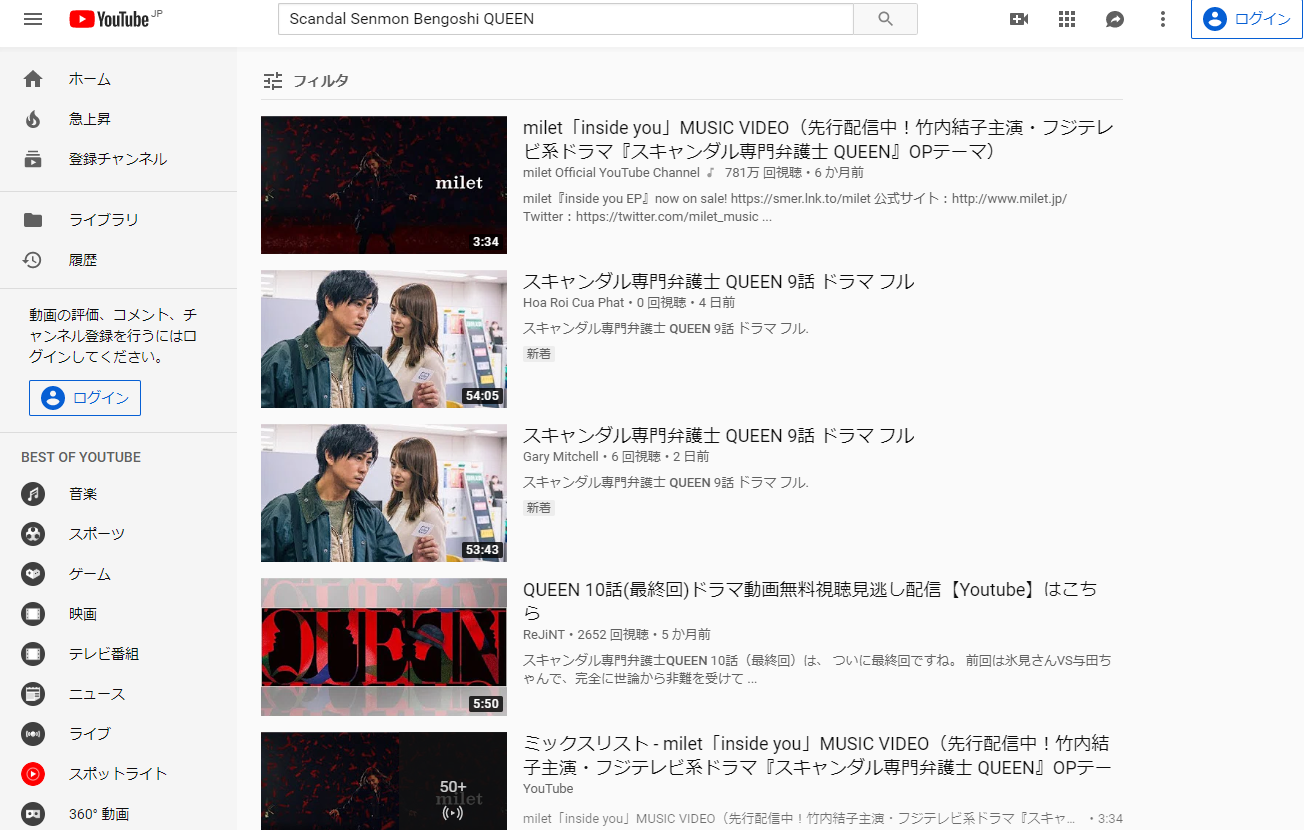This screenshot has height=830, width=1306.
Task: Click the music note icon beside 音楽
Action: point(33,494)
